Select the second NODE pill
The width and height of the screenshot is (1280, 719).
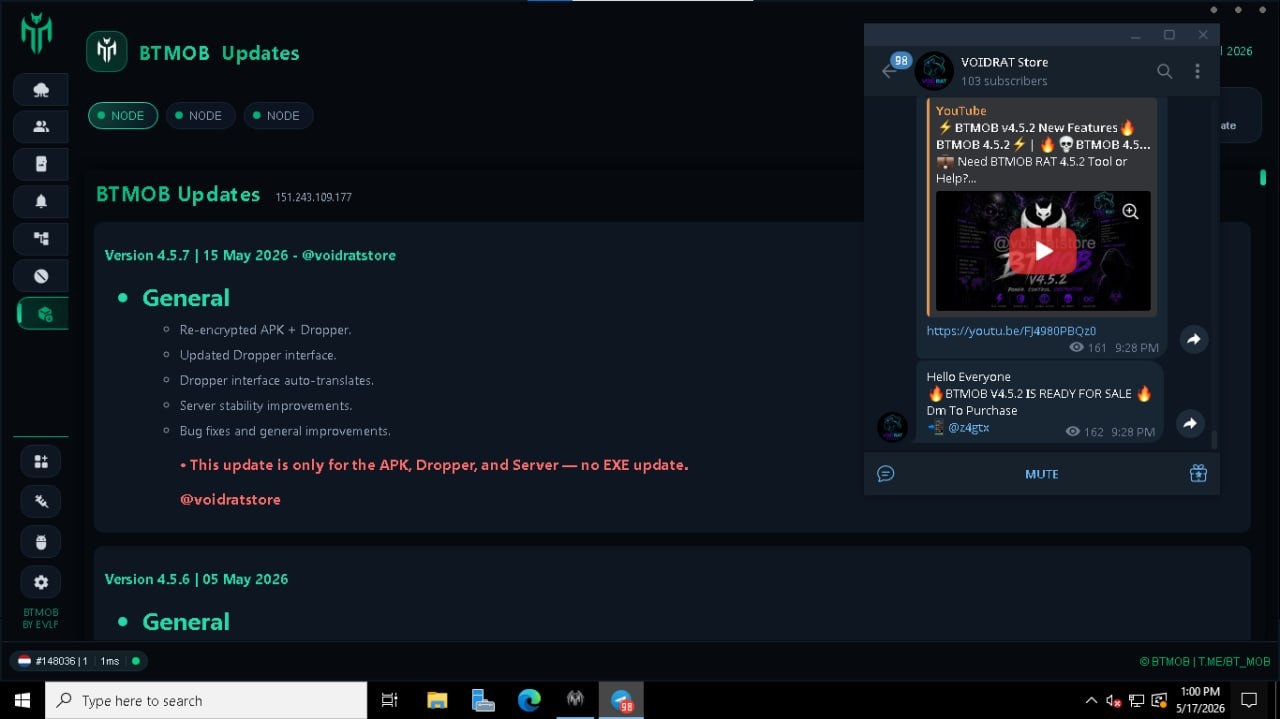(201, 116)
